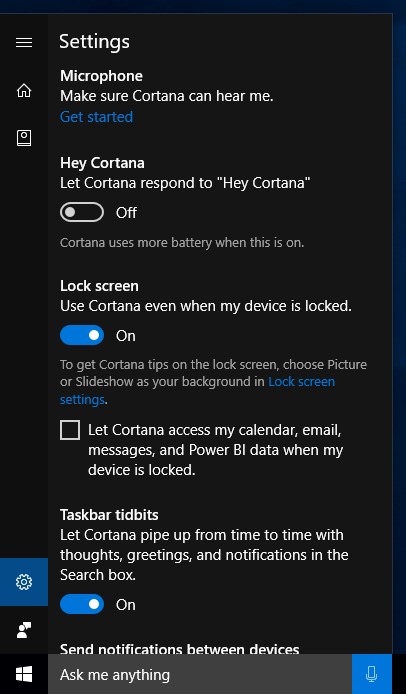Open the hamburger menu
This screenshot has width=406, height=694.
click(x=24, y=42)
